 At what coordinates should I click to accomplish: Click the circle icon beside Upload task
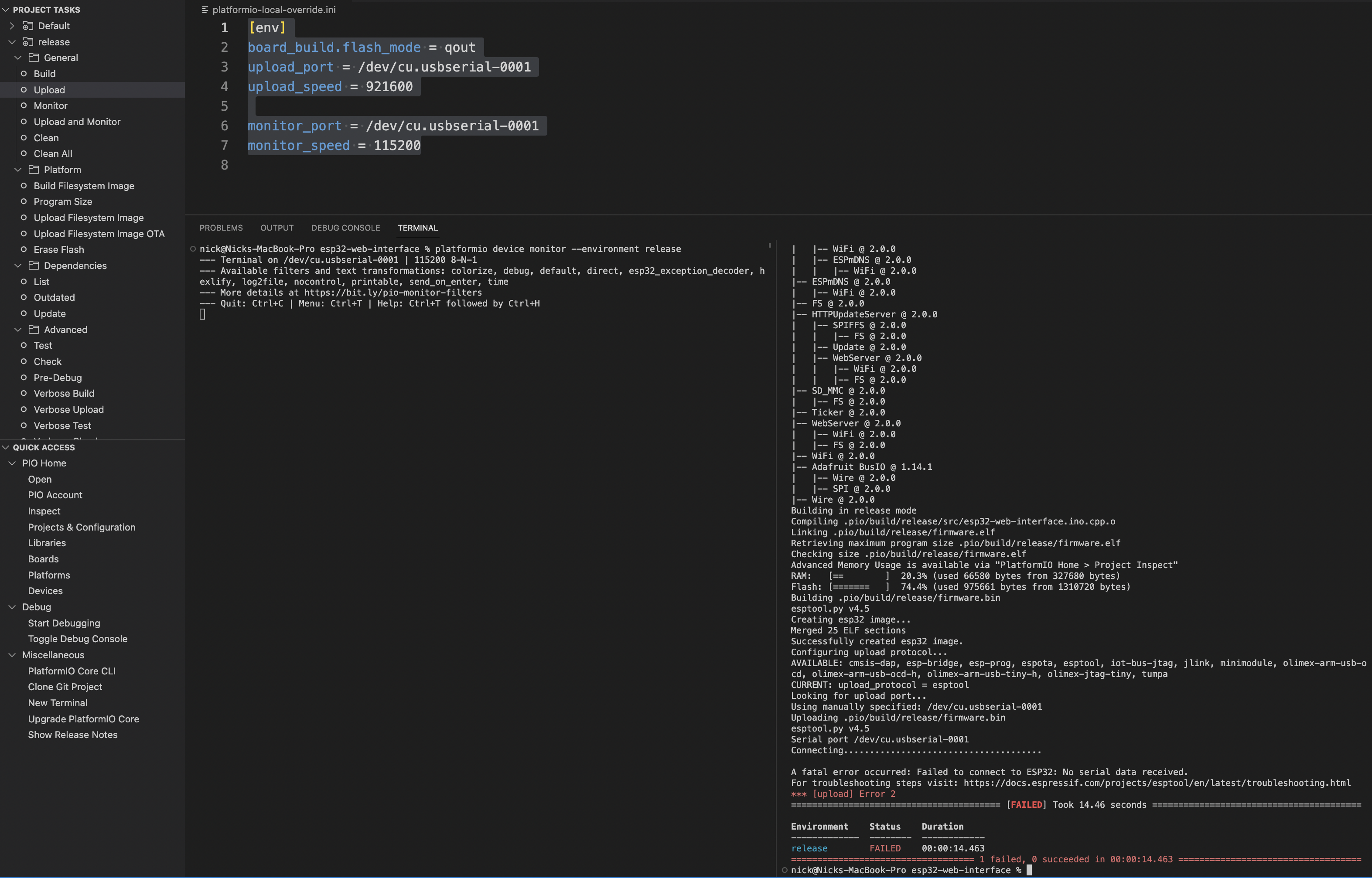24,89
